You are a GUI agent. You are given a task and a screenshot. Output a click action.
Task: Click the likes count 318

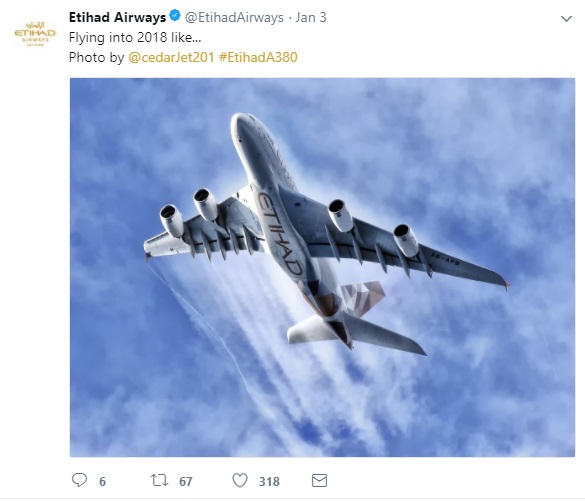(x=269, y=482)
